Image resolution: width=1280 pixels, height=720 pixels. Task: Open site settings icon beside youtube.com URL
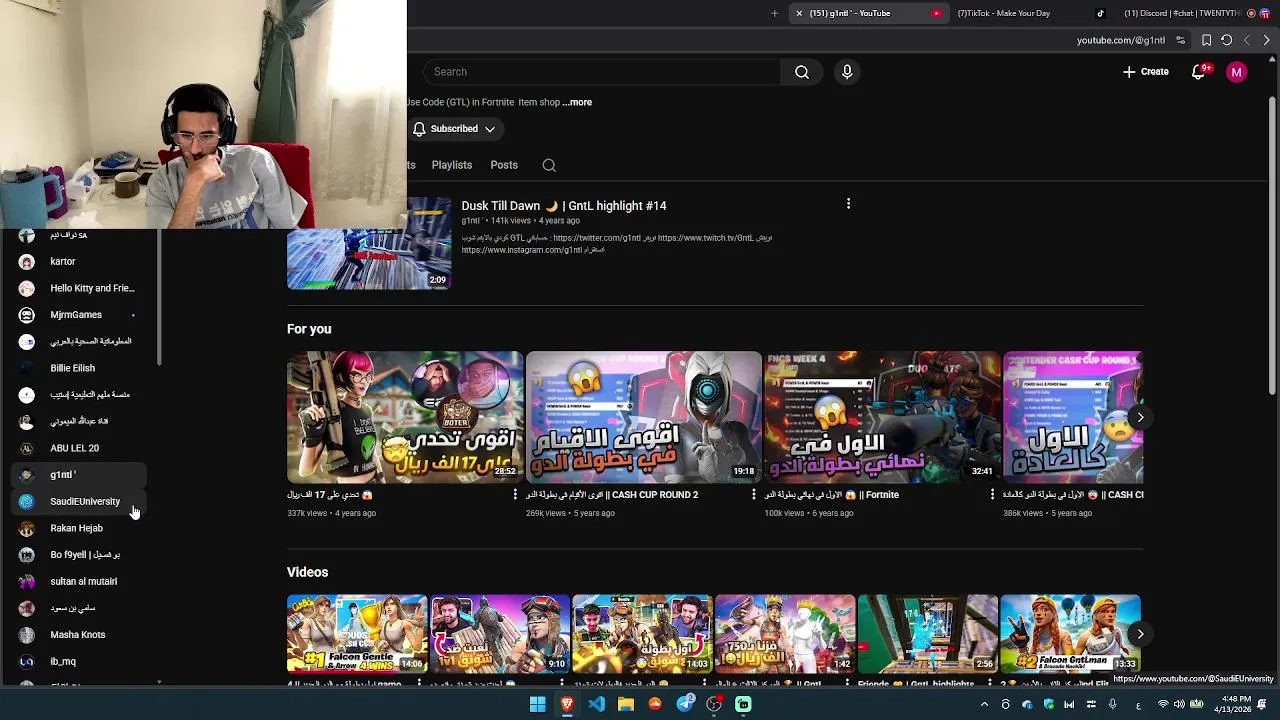pos(1181,40)
